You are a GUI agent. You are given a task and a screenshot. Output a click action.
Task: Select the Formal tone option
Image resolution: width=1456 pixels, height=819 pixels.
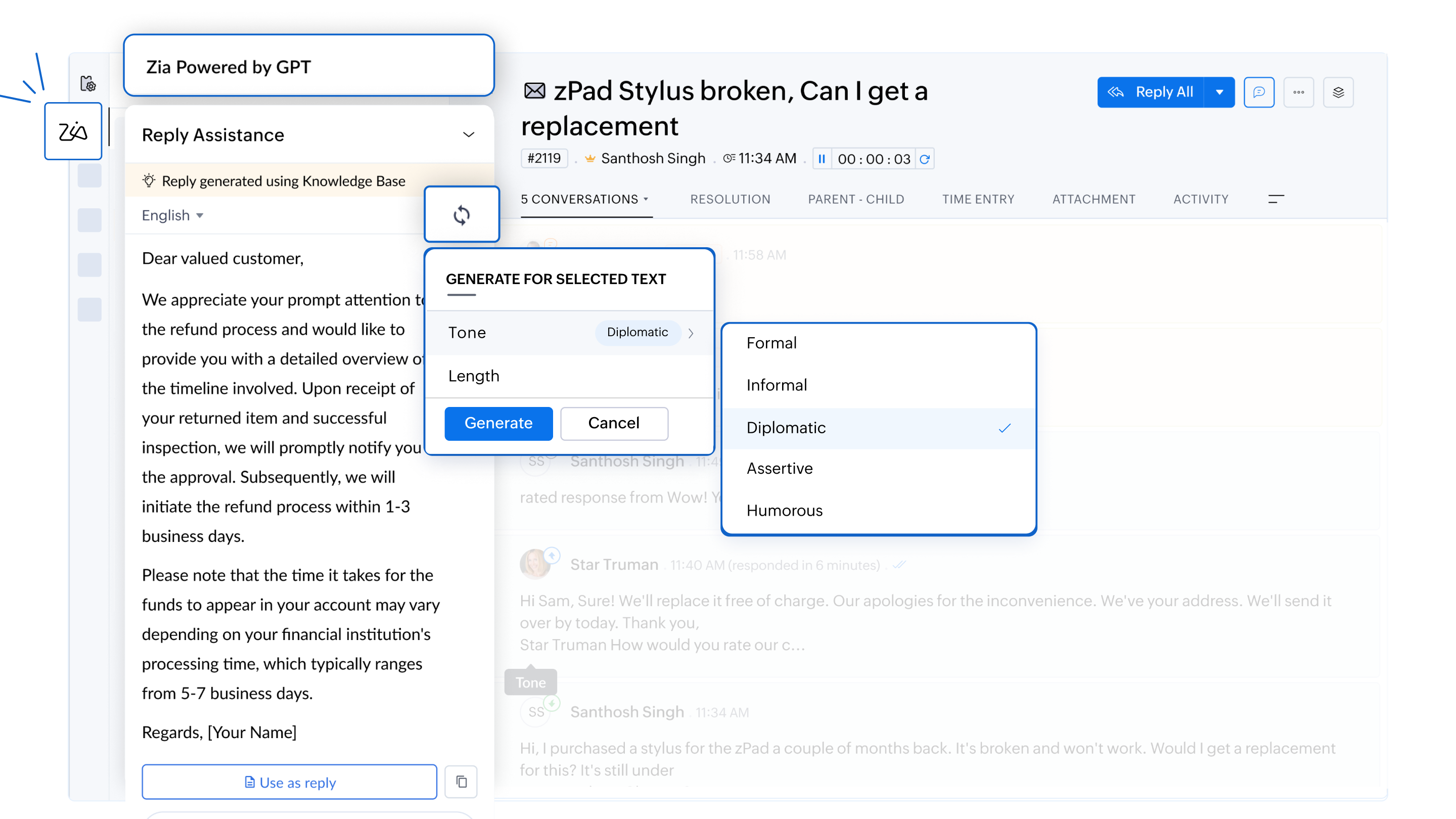[x=771, y=343]
